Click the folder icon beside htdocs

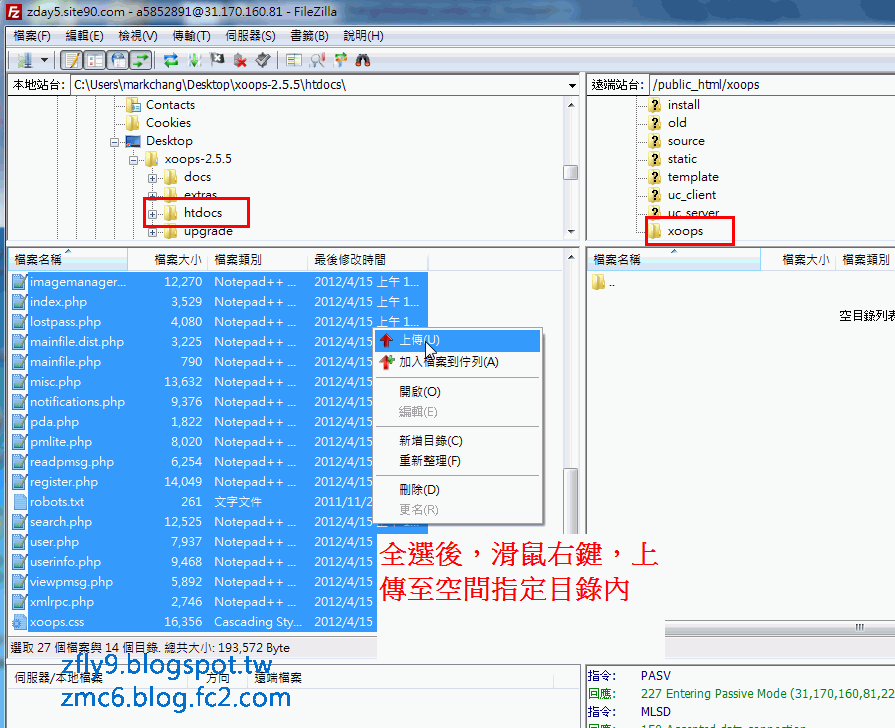(171, 213)
